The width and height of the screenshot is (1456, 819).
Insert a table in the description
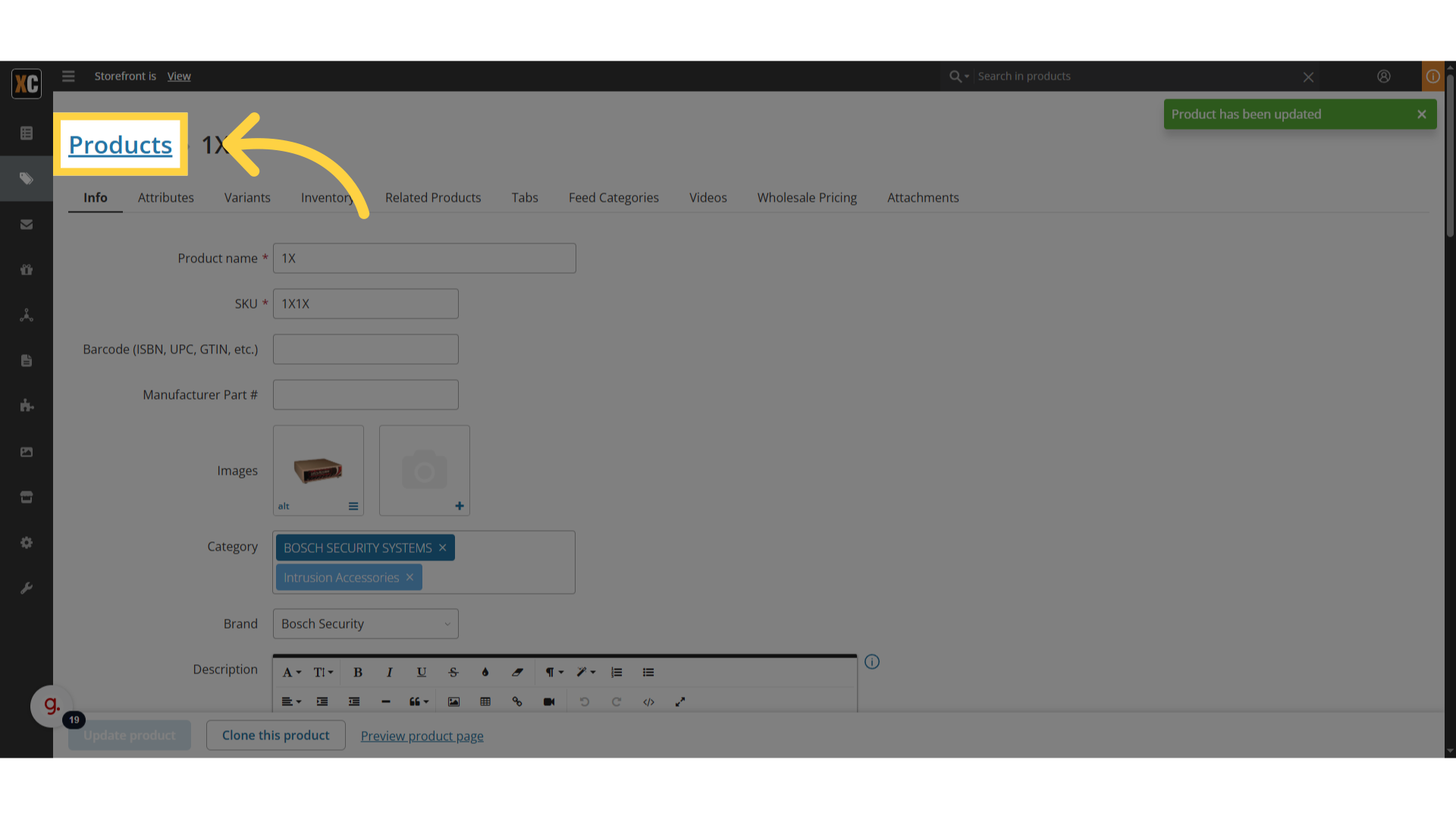coord(485,701)
